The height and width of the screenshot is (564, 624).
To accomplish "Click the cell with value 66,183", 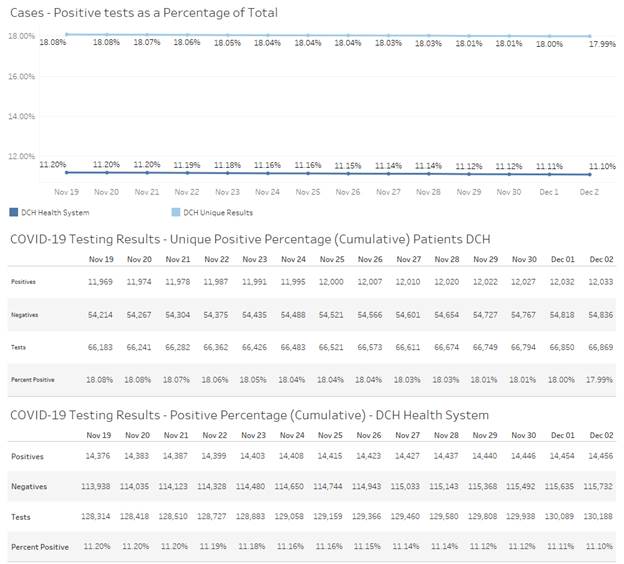I will pos(100,347).
